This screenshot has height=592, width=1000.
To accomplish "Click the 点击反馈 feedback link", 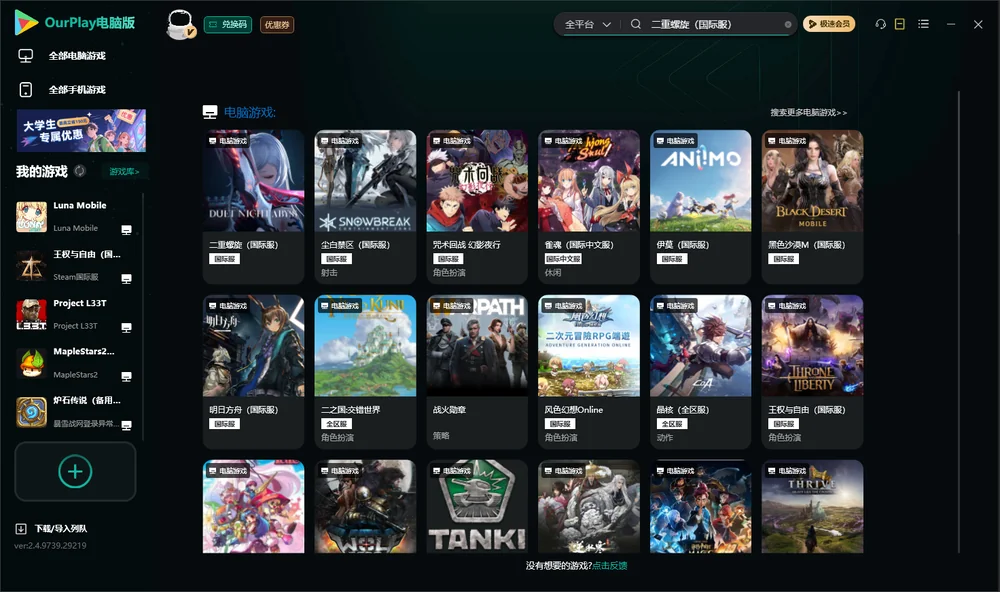I will (x=610, y=565).
